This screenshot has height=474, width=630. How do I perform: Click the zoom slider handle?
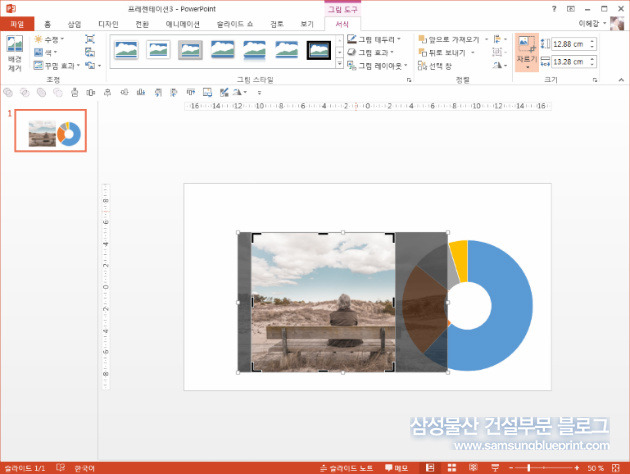pos(529,468)
